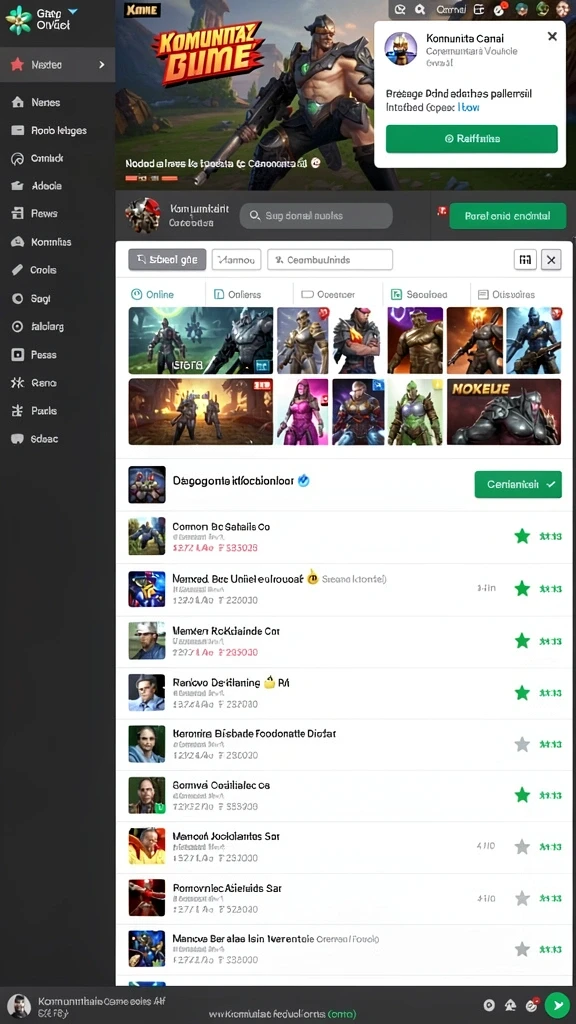The width and height of the screenshot is (576, 1024).
Task: Open the green avatar in top bar
Action: (x=542, y=9)
